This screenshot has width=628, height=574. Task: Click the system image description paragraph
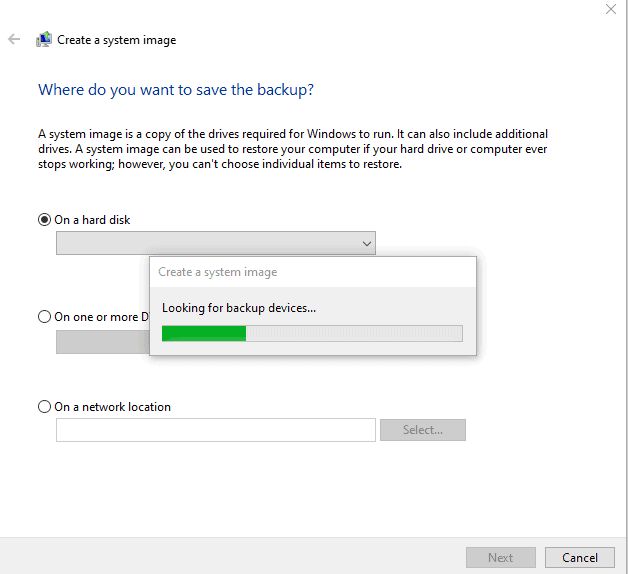(293, 149)
